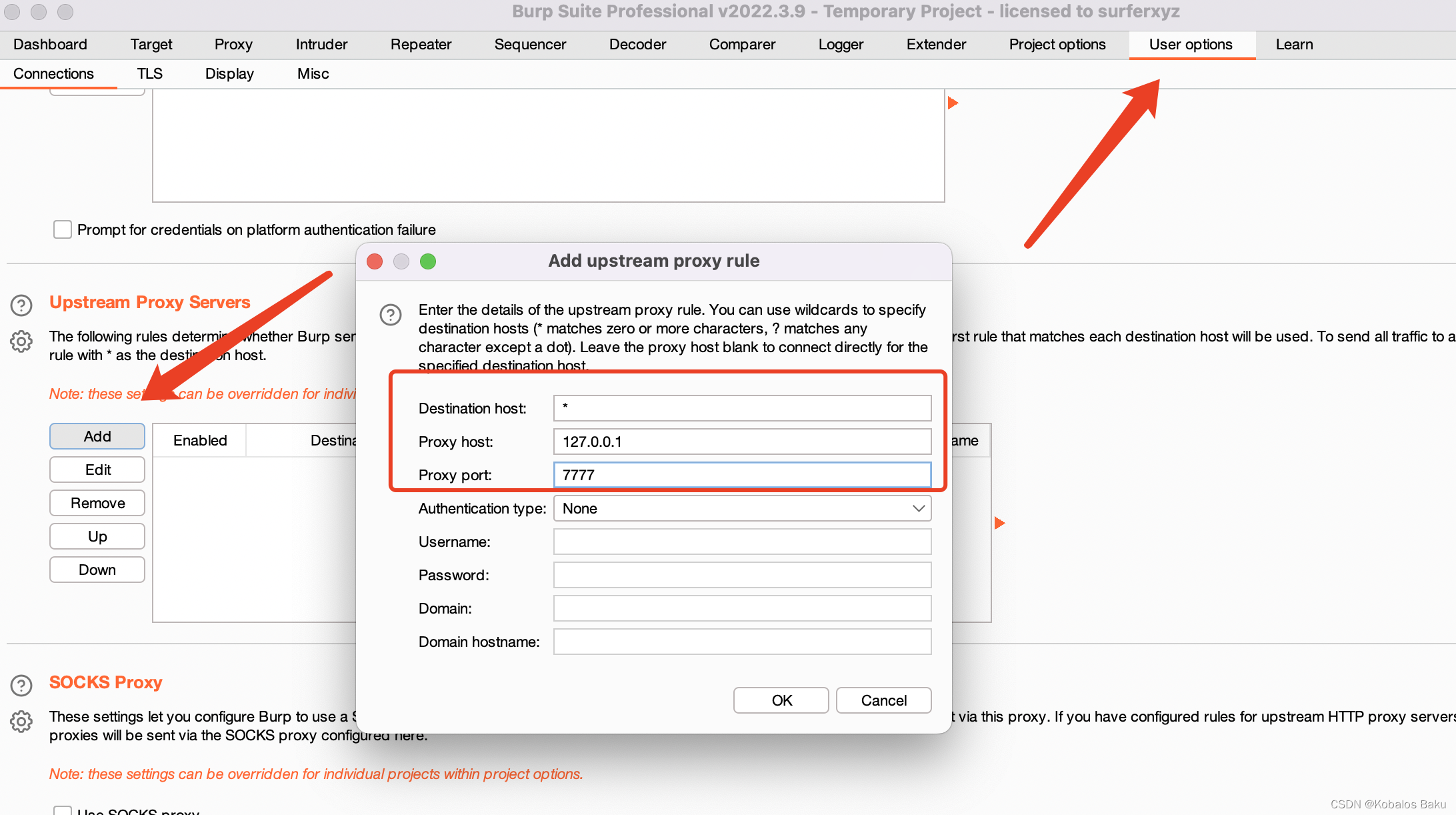The width and height of the screenshot is (1456, 815).
Task: Open help for SOCKS Proxy section
Action: click(21, 686)
